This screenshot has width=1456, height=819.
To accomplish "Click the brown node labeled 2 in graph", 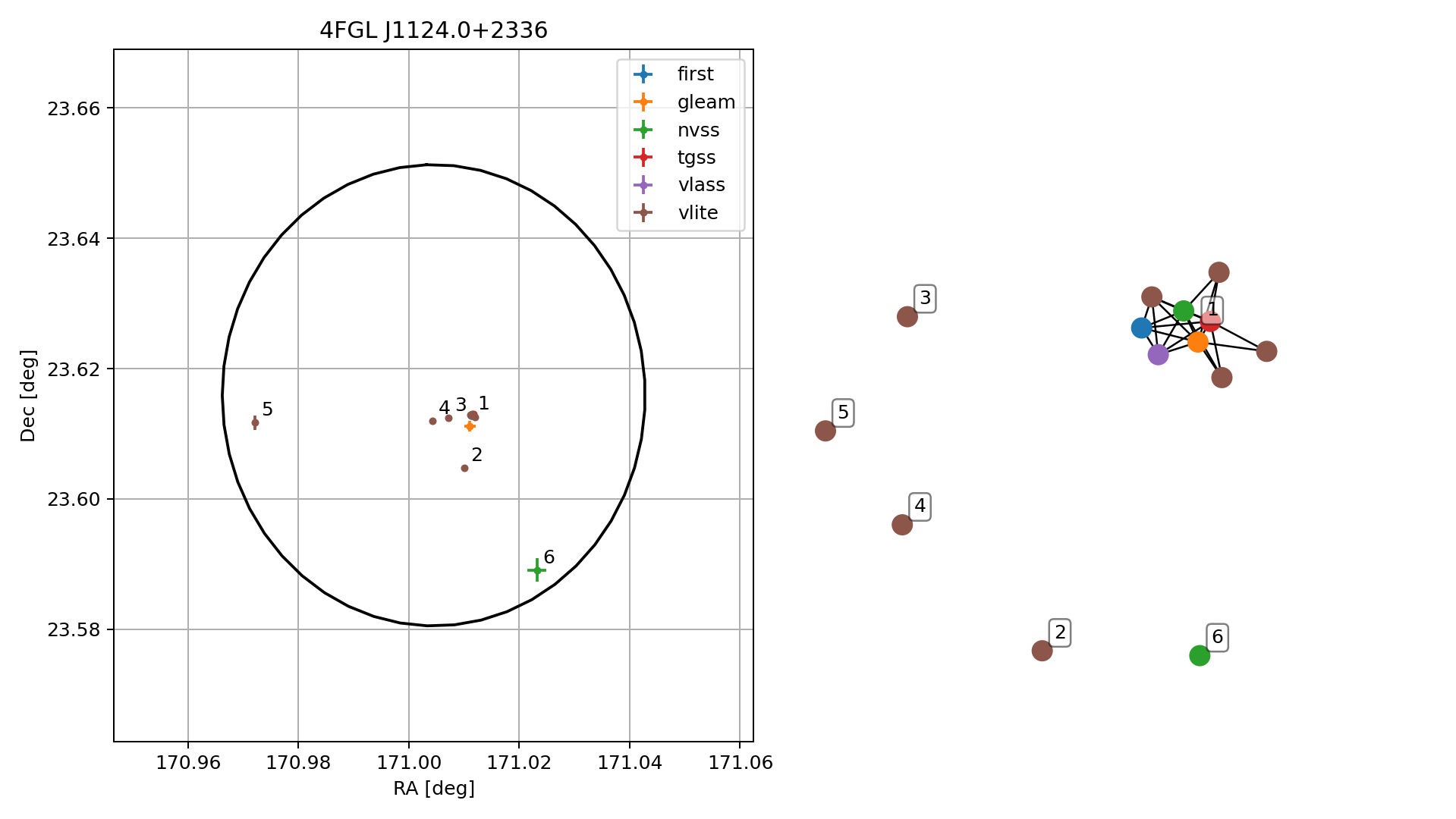I will pyautogui.click(x=1042, y=651).
